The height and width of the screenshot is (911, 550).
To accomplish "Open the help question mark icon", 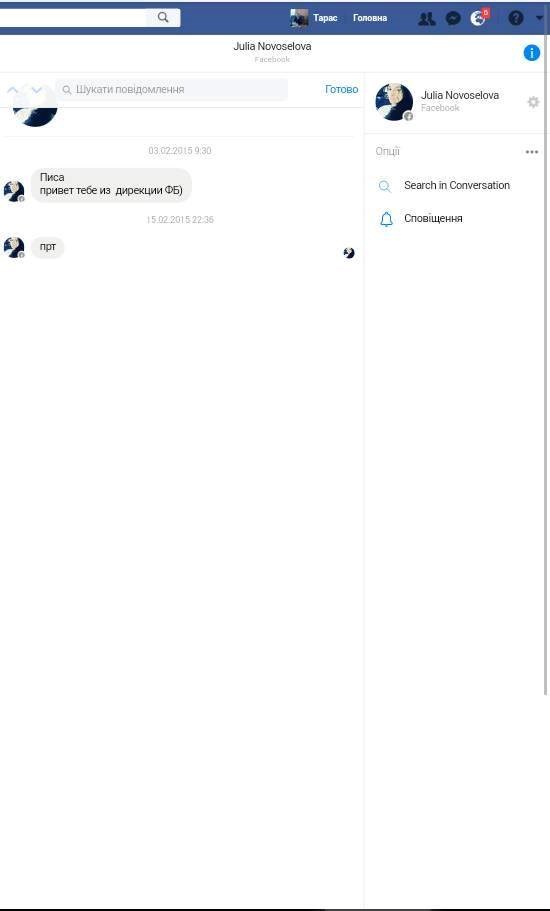I will pos(516,18).
